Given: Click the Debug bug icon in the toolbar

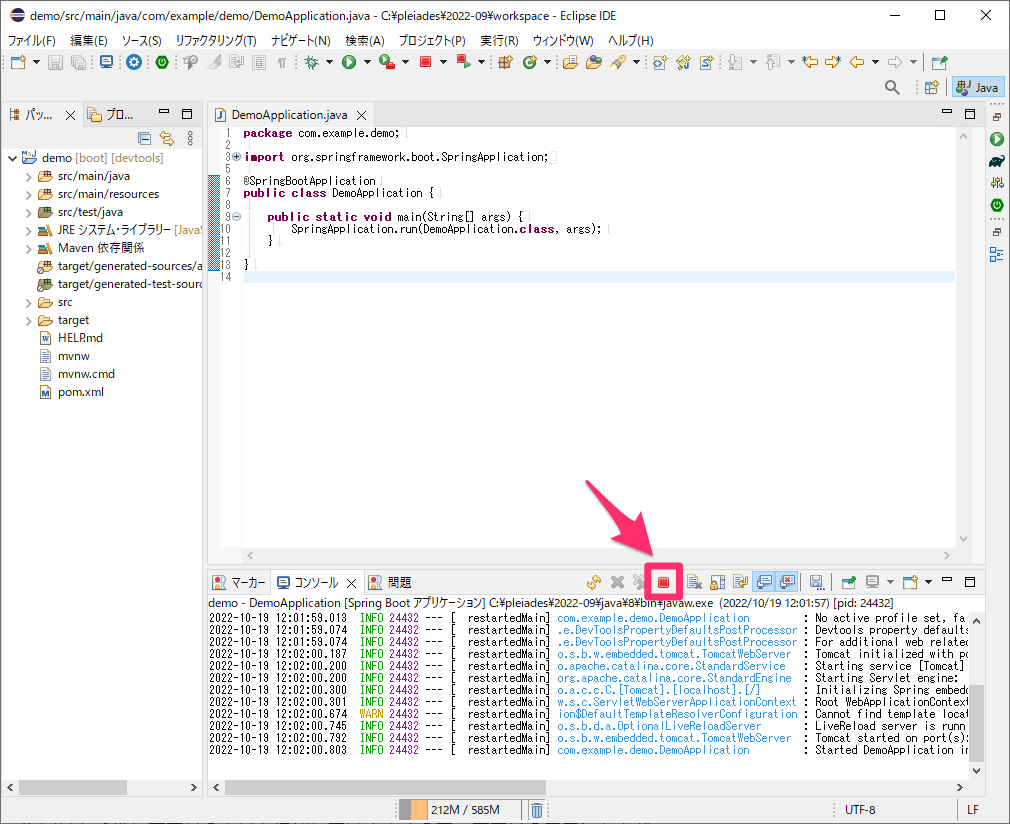Looking at the screenshot, I should (312, 62).
